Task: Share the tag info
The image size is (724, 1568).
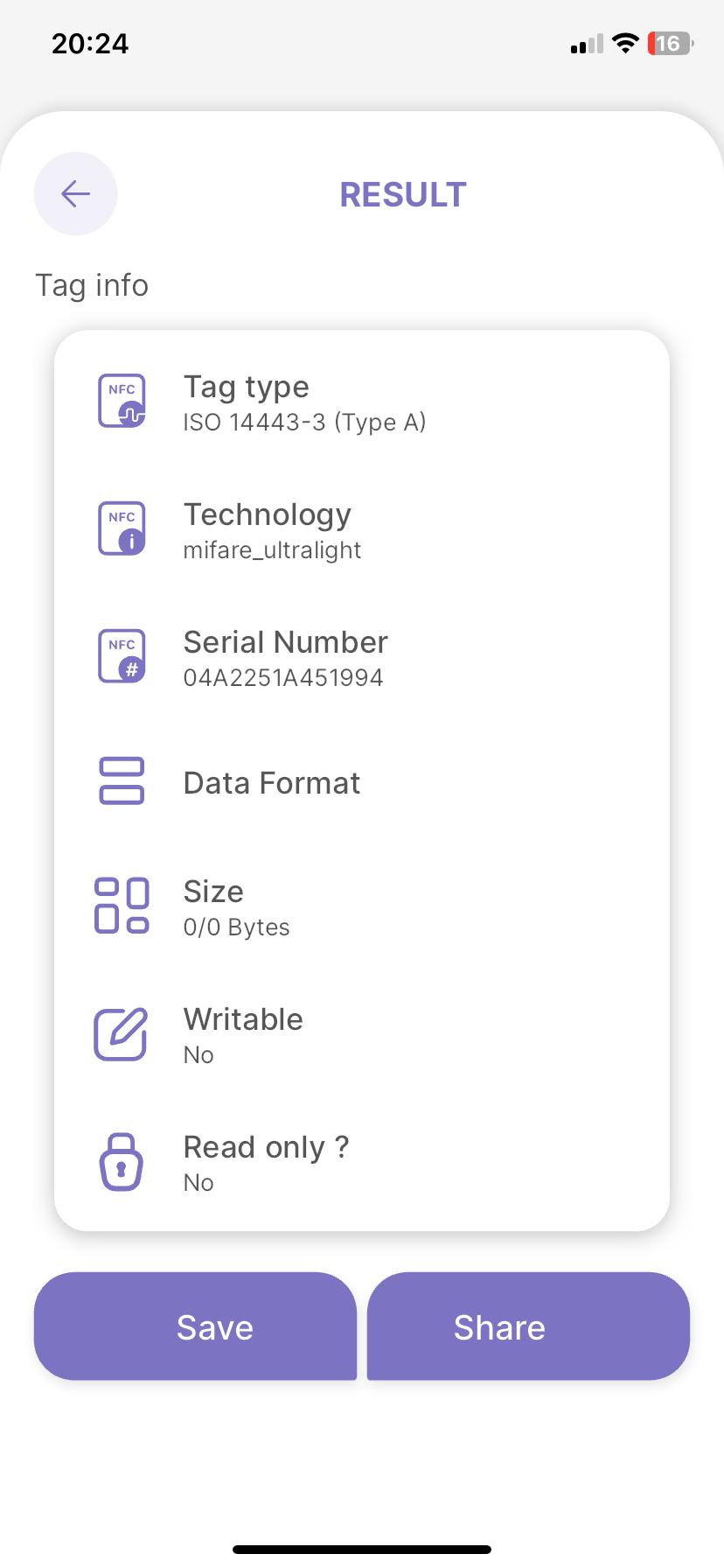Action: pyautogui.click(x=528, y=1326)
